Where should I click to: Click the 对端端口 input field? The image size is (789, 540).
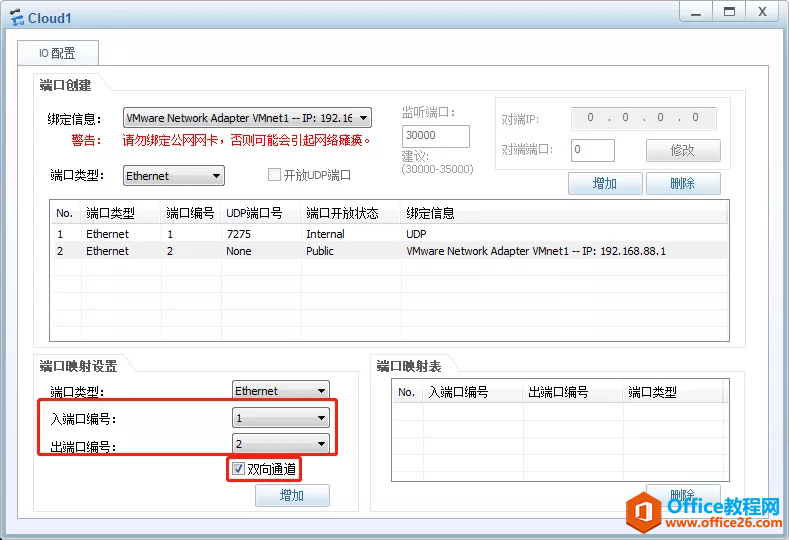pos(592,150)
